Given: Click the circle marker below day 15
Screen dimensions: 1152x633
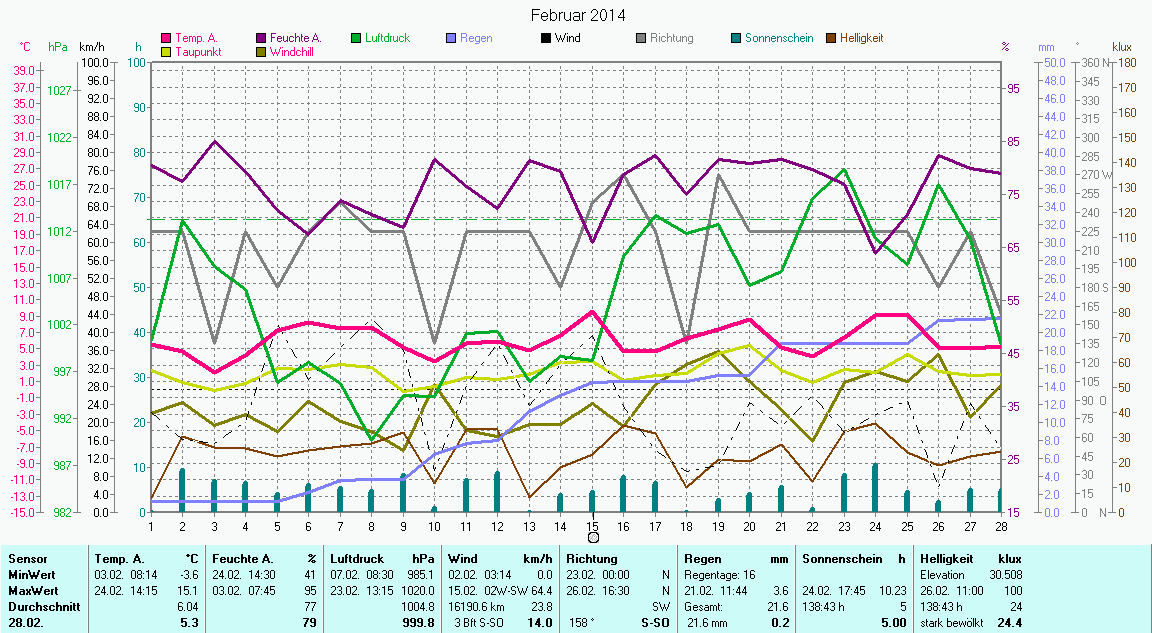Looking at the screenshot, I should [593, 538].
